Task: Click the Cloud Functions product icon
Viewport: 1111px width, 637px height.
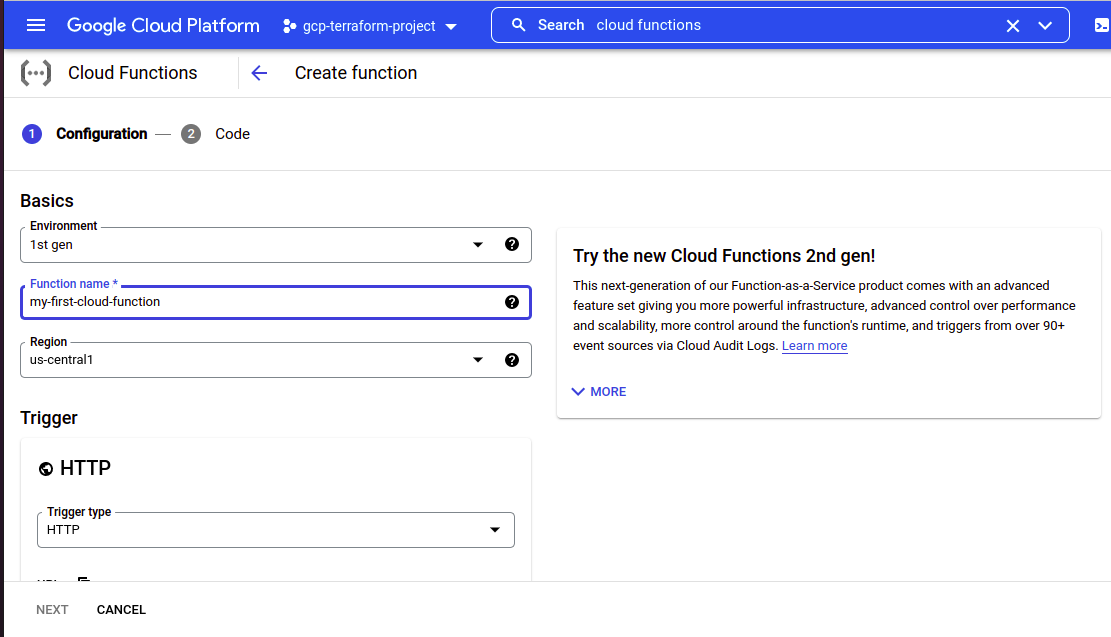Action: pos(35,73)
